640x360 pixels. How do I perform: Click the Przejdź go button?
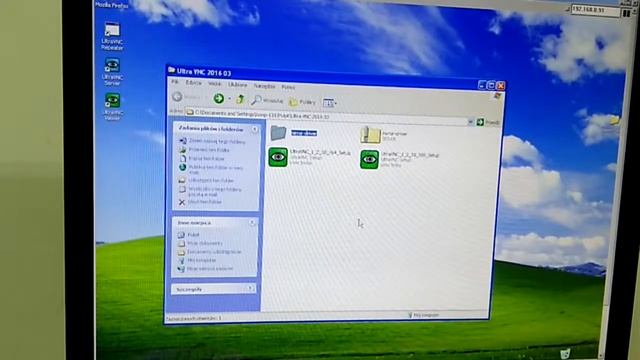488,122
